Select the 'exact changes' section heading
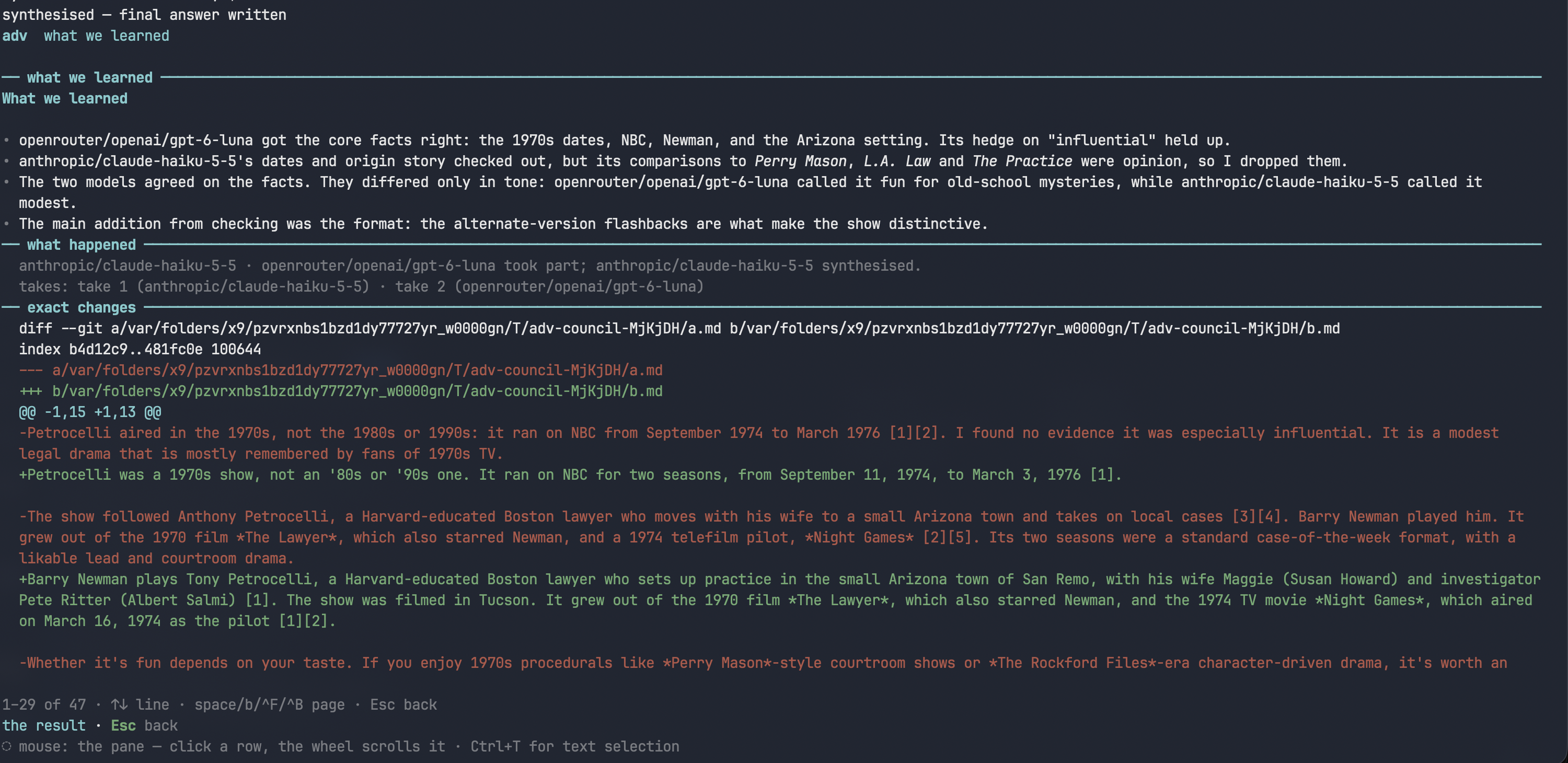 81,307
